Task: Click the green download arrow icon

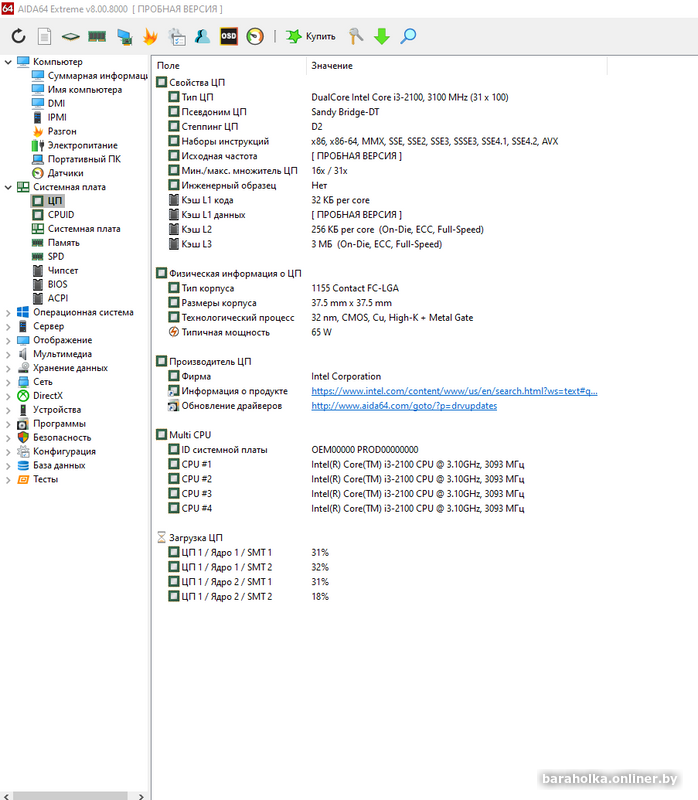Action: (382, 36)
